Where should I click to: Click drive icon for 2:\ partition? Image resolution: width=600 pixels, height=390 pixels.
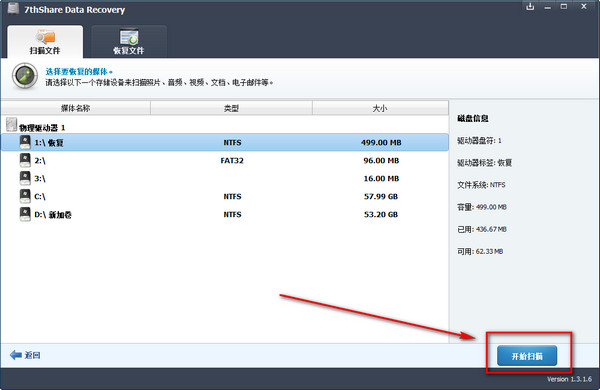coord(25,160)
